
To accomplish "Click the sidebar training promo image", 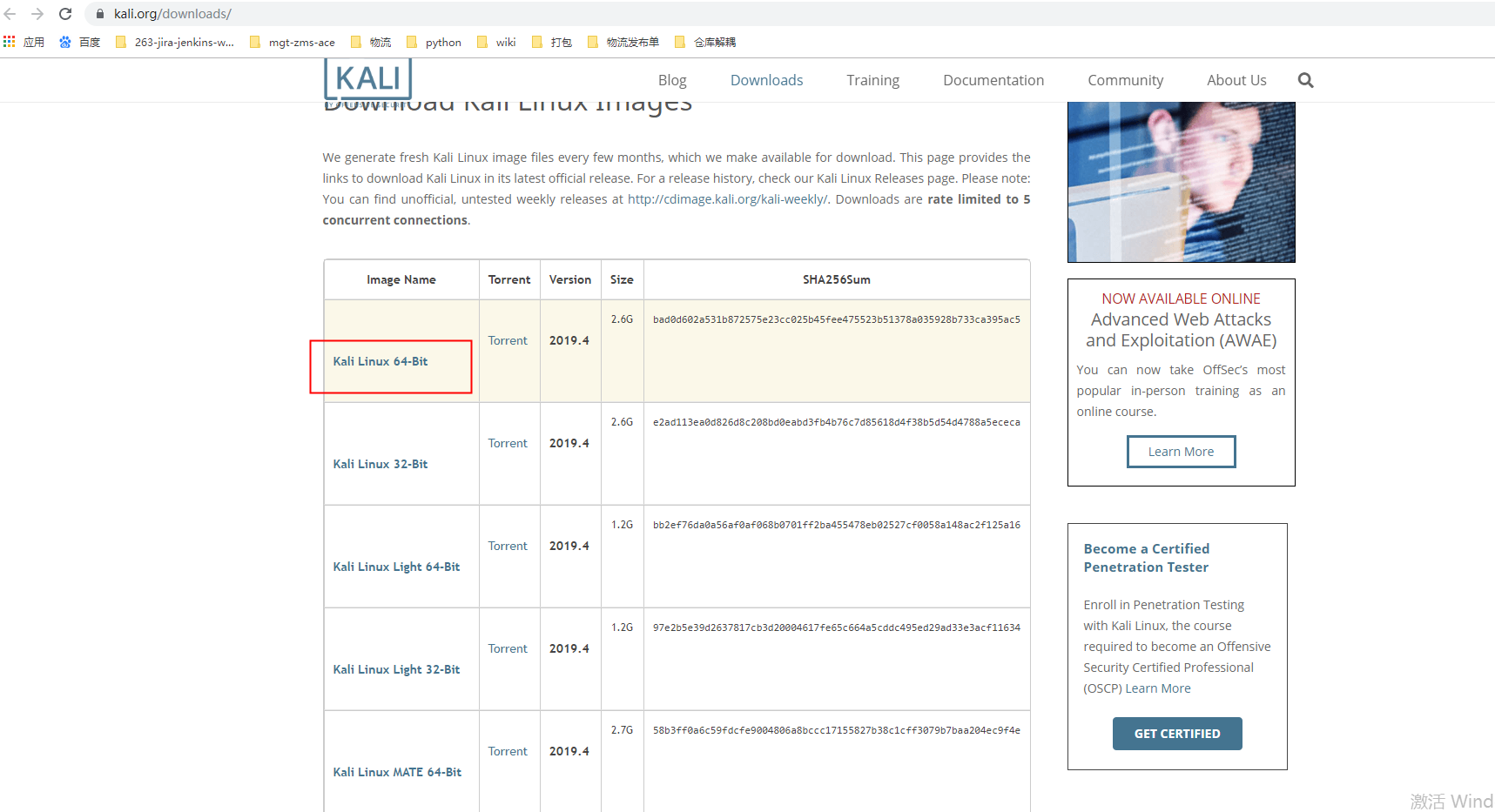I will [x=1181, y=182].
